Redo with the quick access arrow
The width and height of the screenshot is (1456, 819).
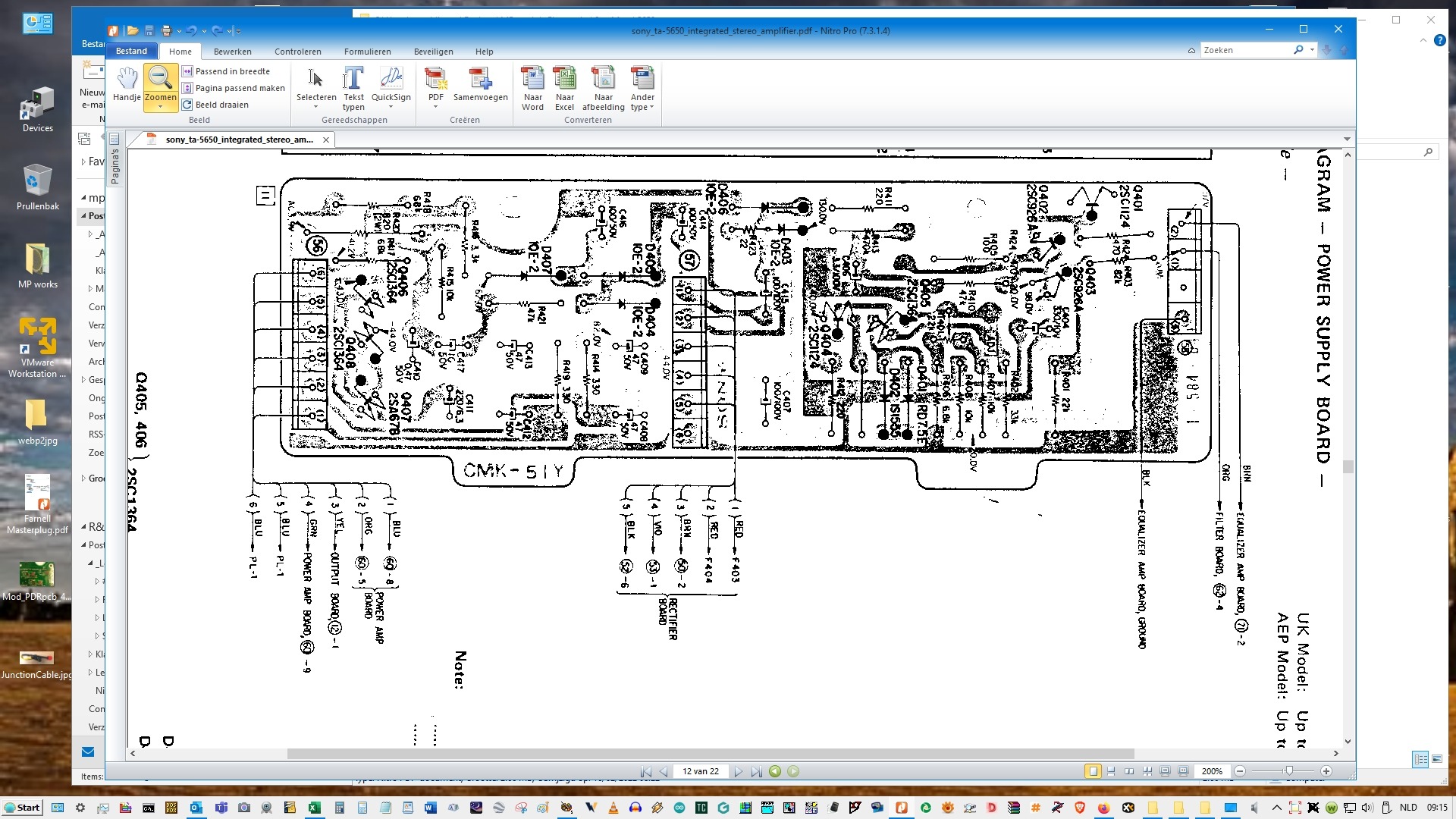point(217,30)
